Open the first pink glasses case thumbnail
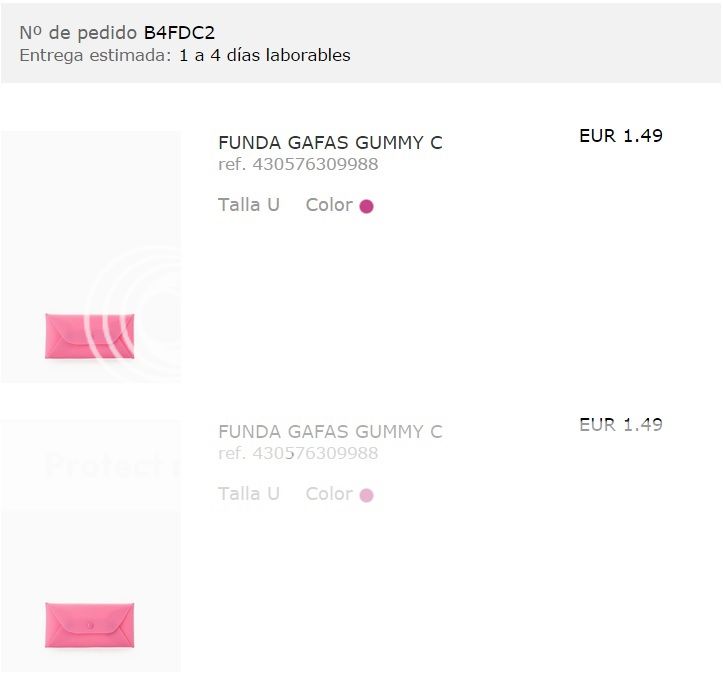This screenshot has width=723, height=690. pyautogui.click(x=89, y=336)
